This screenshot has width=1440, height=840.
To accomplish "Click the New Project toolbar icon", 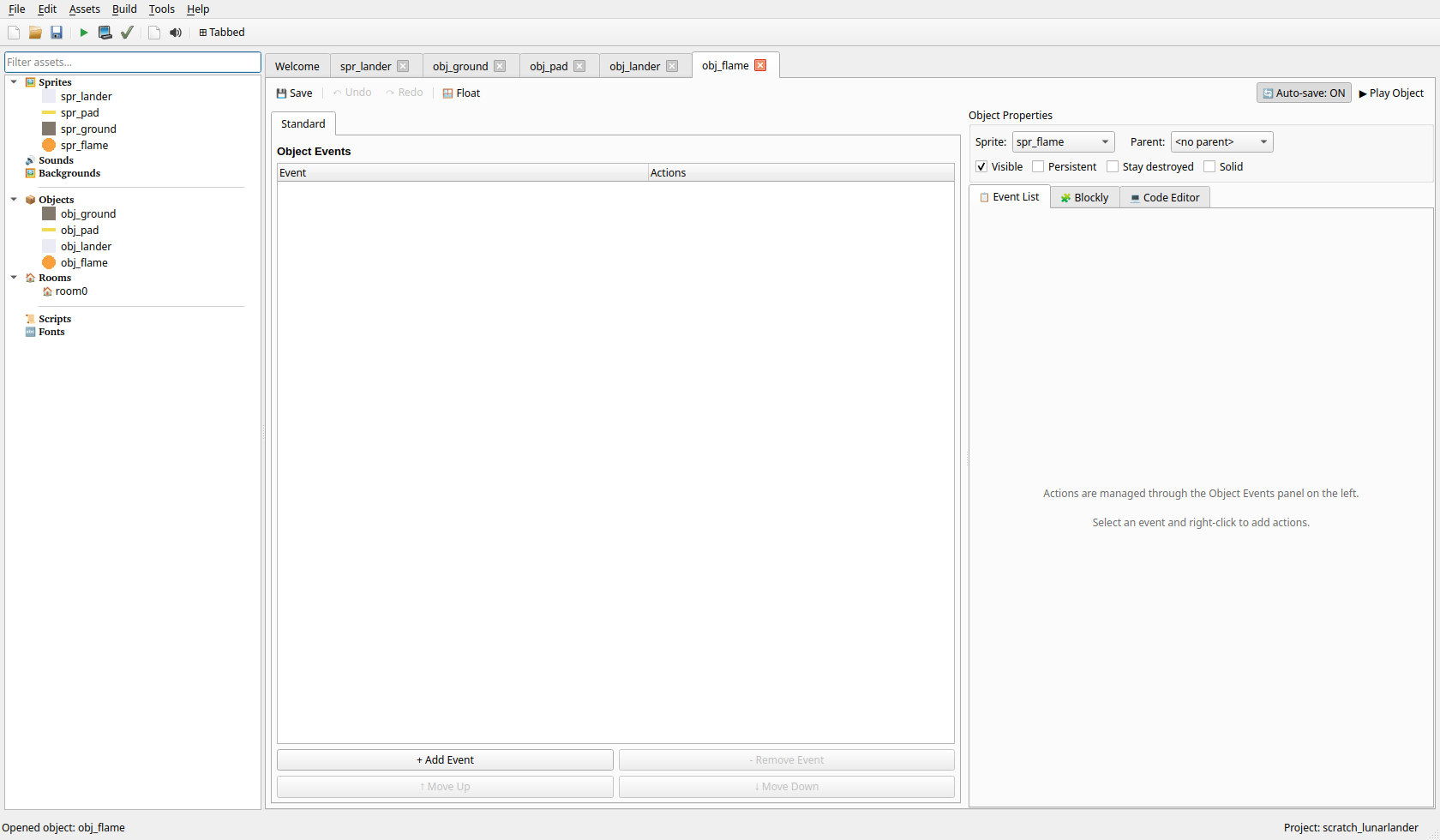I will coord(14,33).
